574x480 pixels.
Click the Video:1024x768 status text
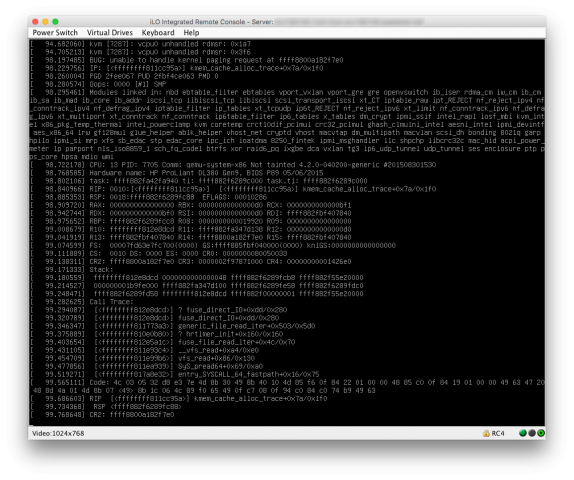58,434
